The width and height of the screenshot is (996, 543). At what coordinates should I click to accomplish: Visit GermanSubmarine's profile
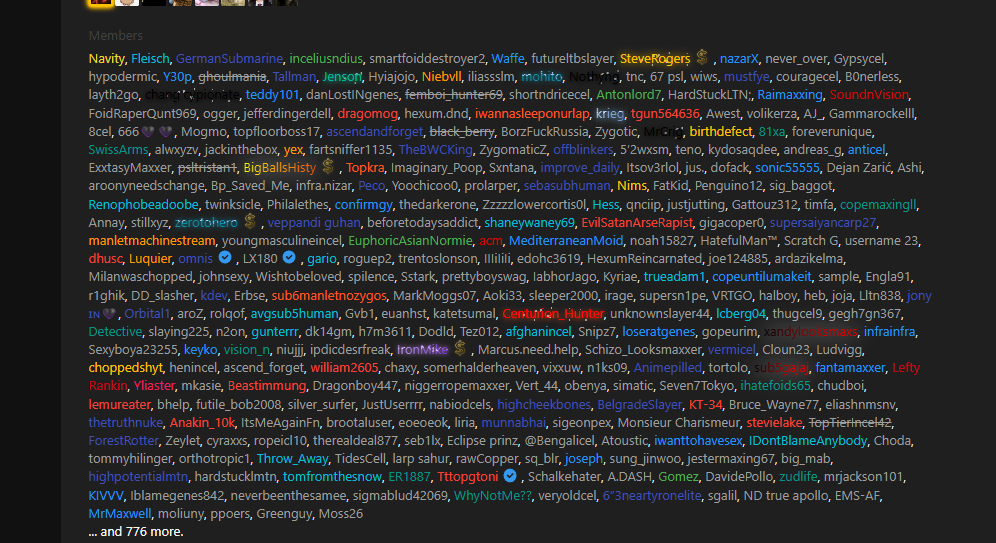pos(229,58)
